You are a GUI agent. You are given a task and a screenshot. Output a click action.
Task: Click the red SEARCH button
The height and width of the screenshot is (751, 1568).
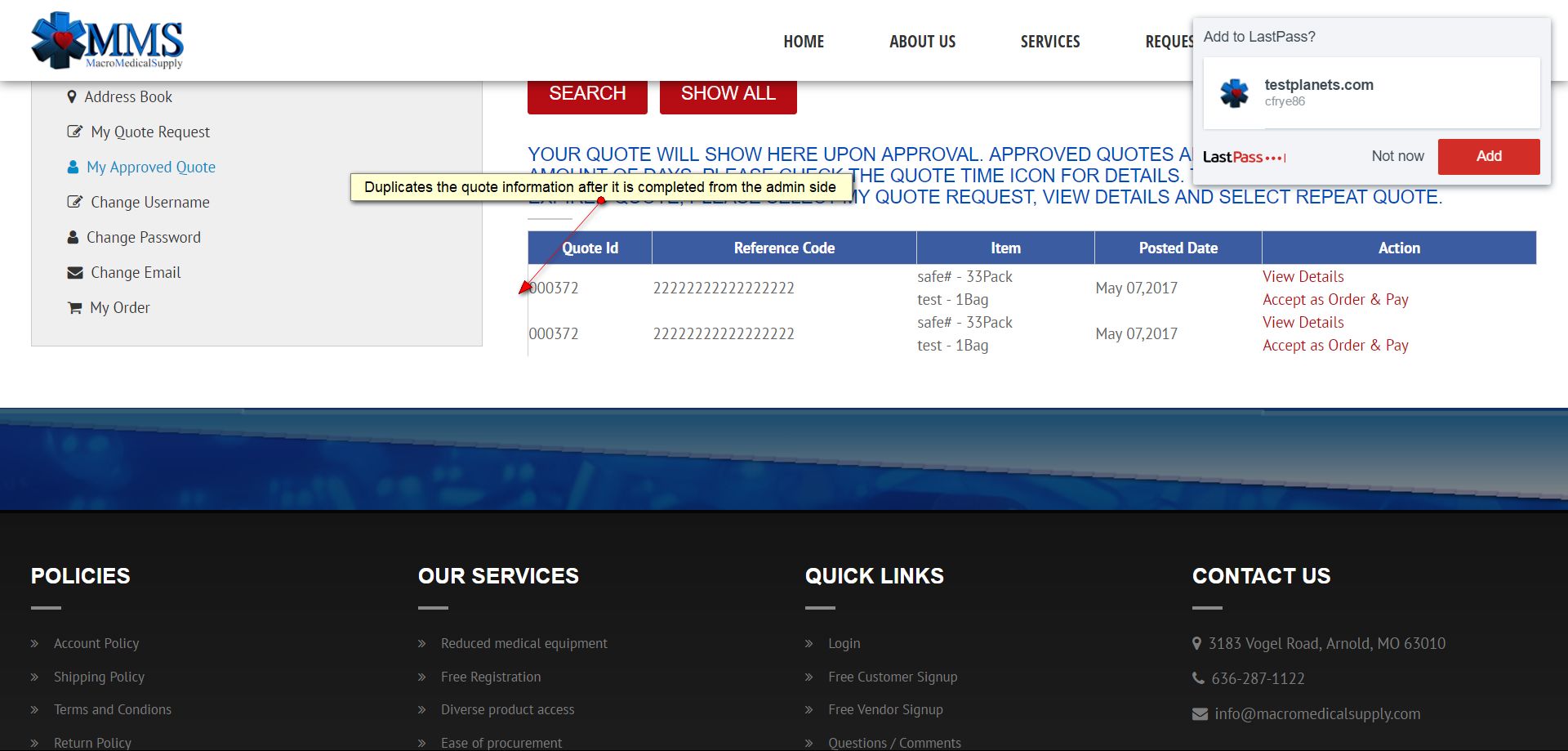click(587, 95)
